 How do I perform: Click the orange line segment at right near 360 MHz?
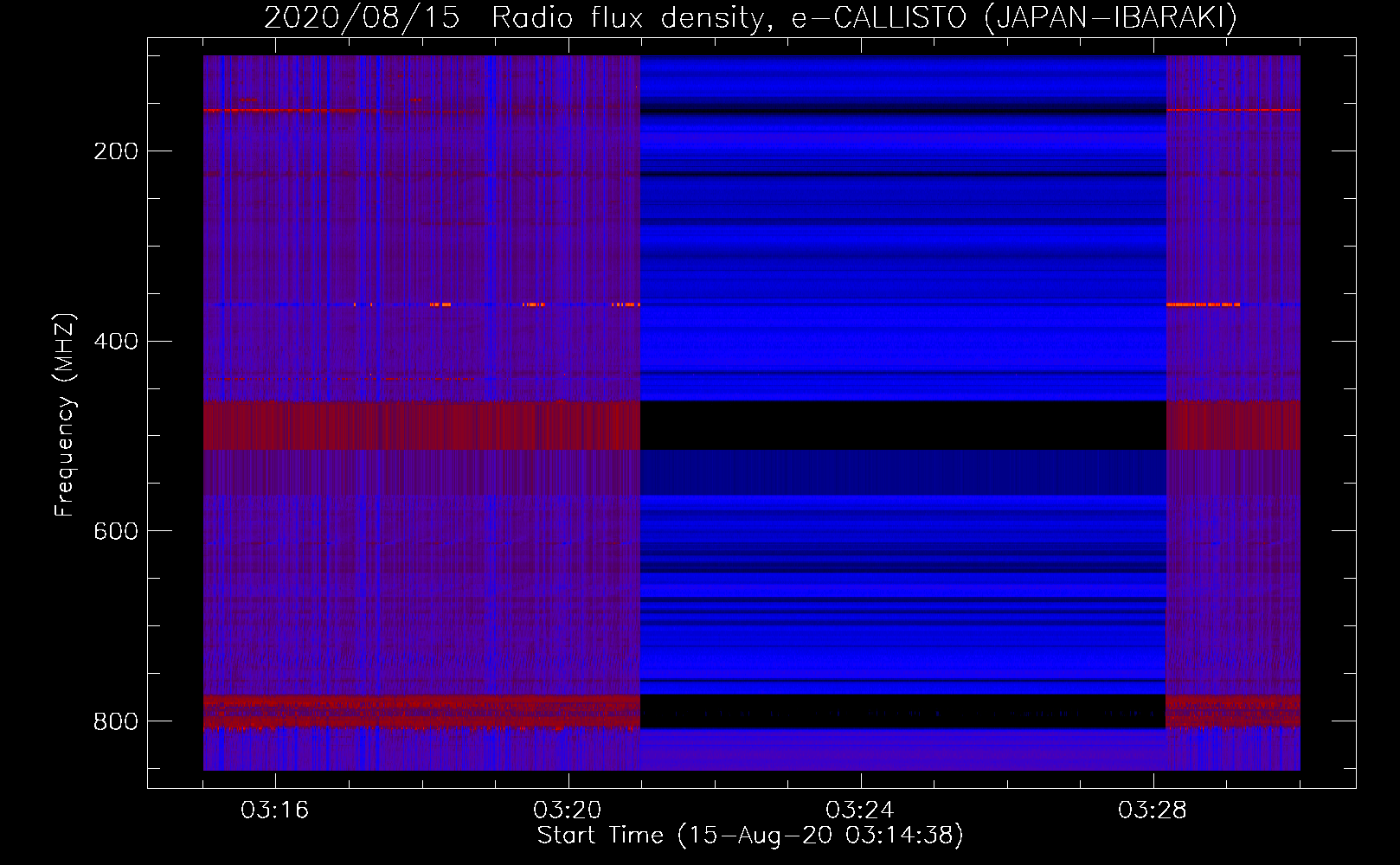point(1203,304)
